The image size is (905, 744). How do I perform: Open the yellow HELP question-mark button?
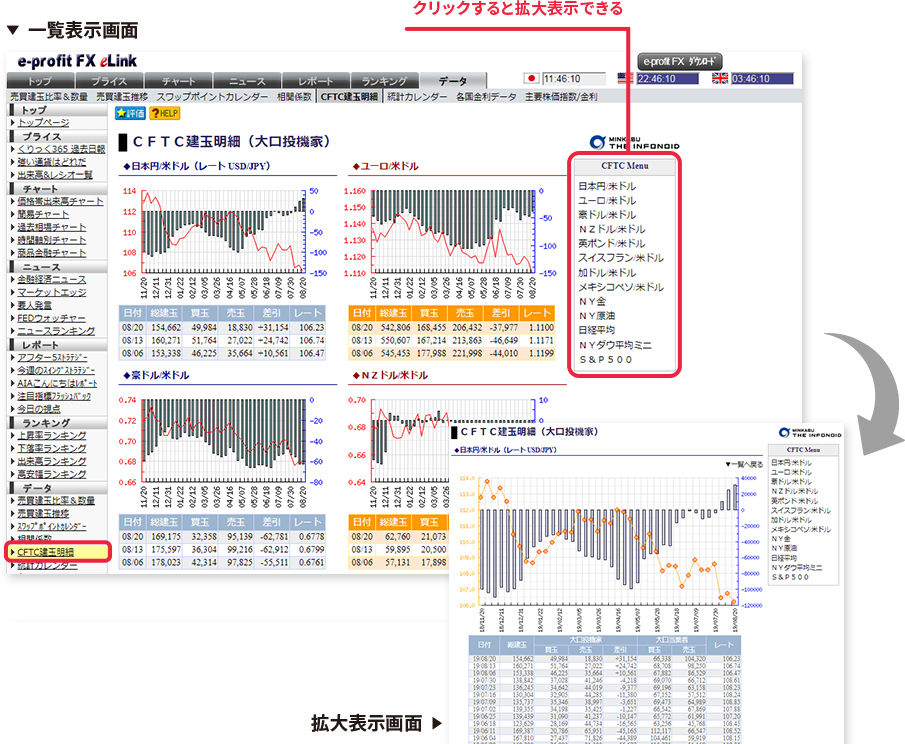(x=164, y=113)
